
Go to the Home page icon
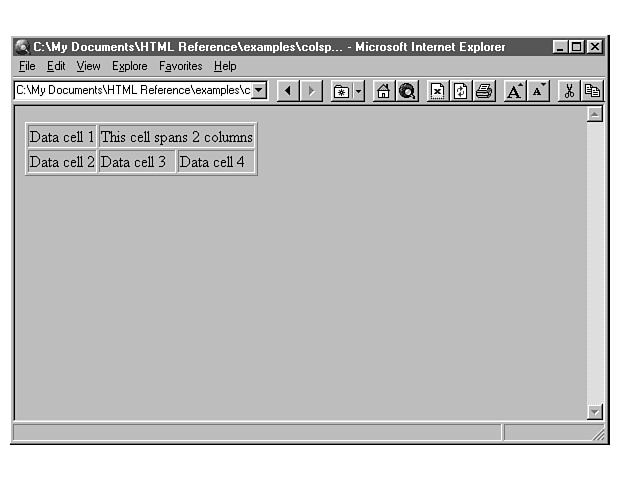[x=383, y=91]
